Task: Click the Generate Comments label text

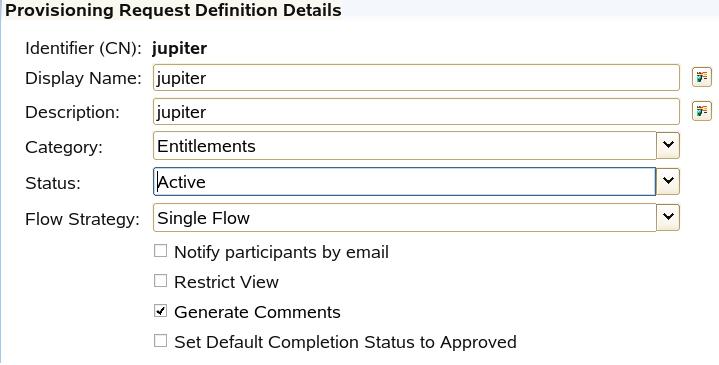Action: (257, 312)
